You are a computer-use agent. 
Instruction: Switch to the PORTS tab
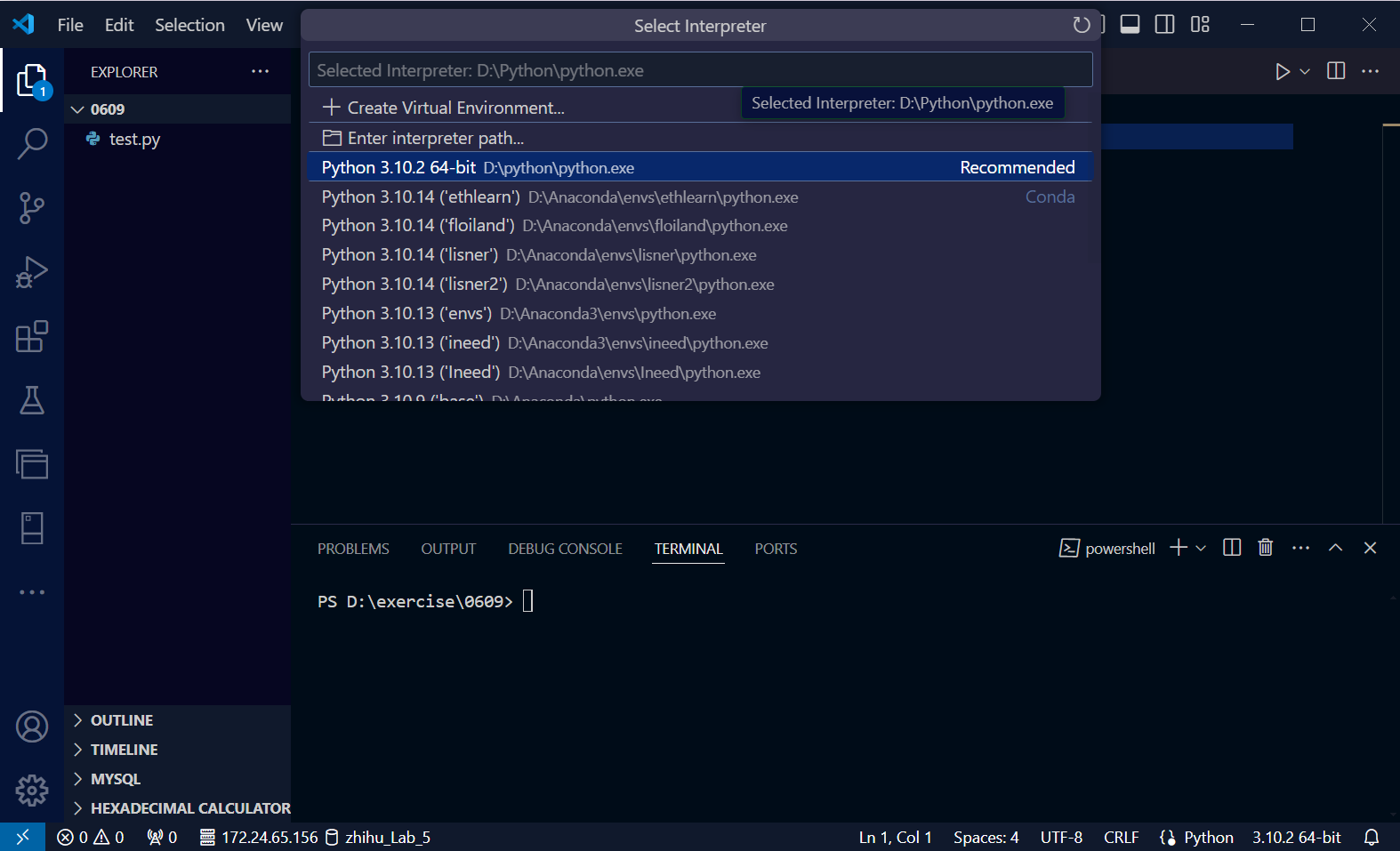776,549
